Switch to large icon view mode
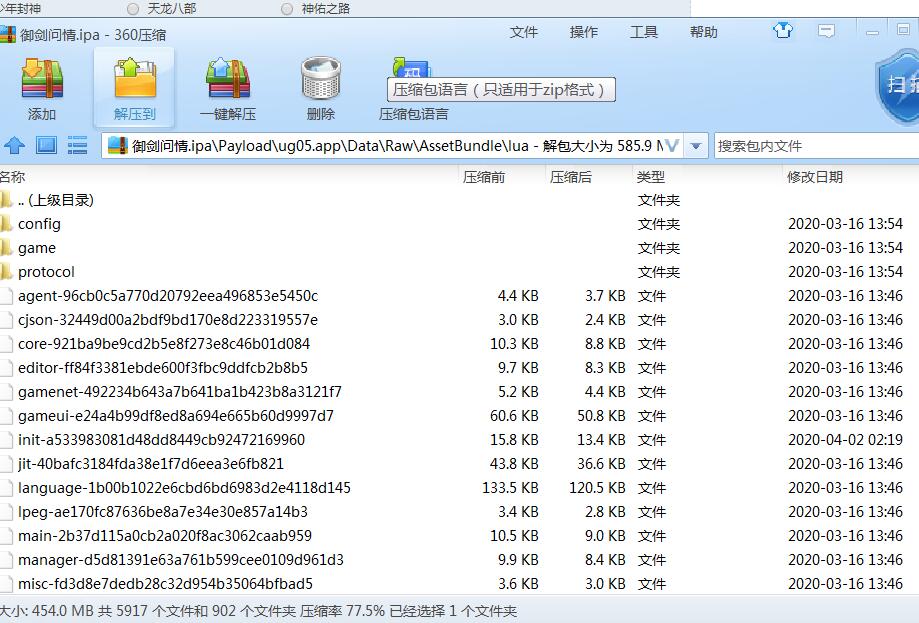The width and height of the screenshot is (919, 623). [46, 145]
